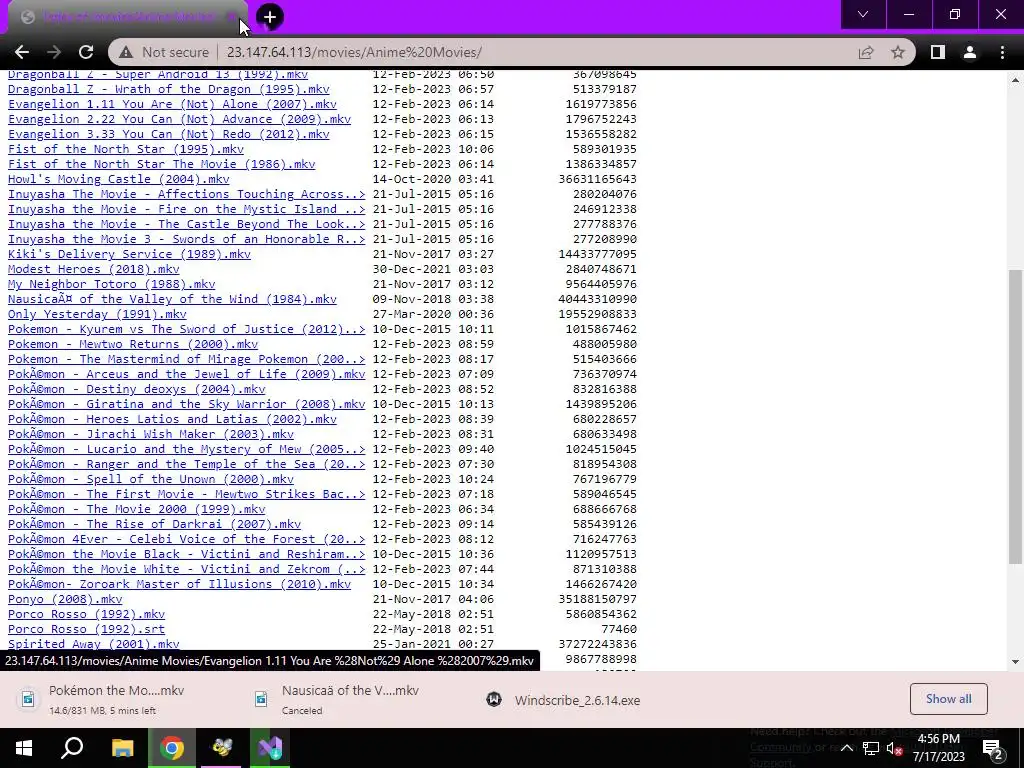Open Fist of the North Star (1995).mkv
Viewport: 1024px width, 768px height.
click(x=126, y=150)
